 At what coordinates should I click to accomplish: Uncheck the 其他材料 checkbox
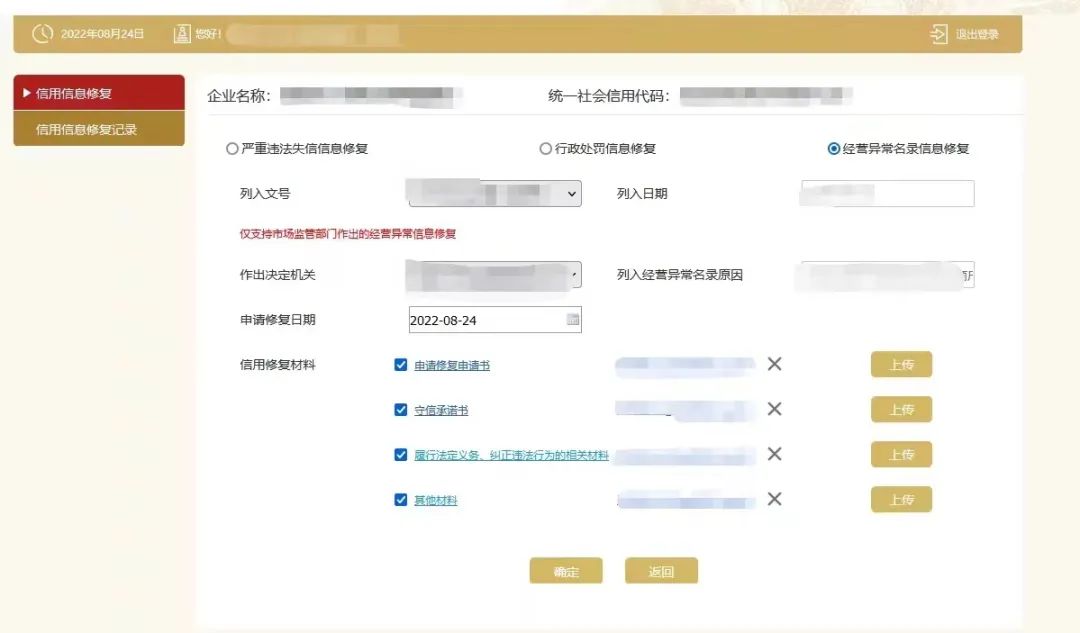(401, 500)
